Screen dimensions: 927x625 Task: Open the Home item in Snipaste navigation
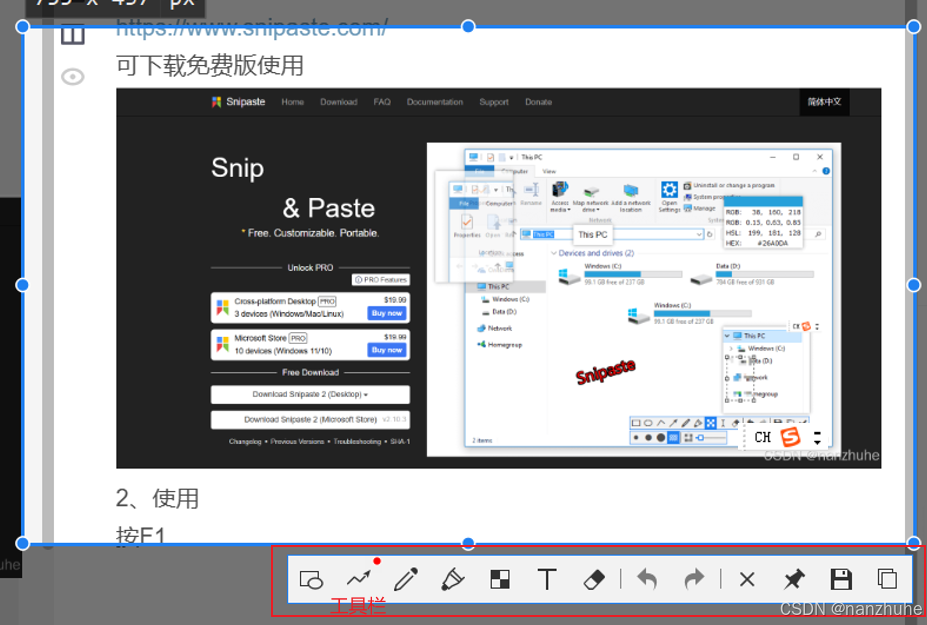coord(293,102)
